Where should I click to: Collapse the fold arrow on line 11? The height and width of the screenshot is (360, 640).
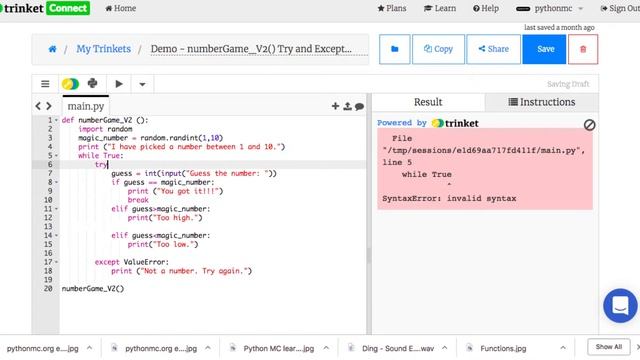[x=56, y=209]
